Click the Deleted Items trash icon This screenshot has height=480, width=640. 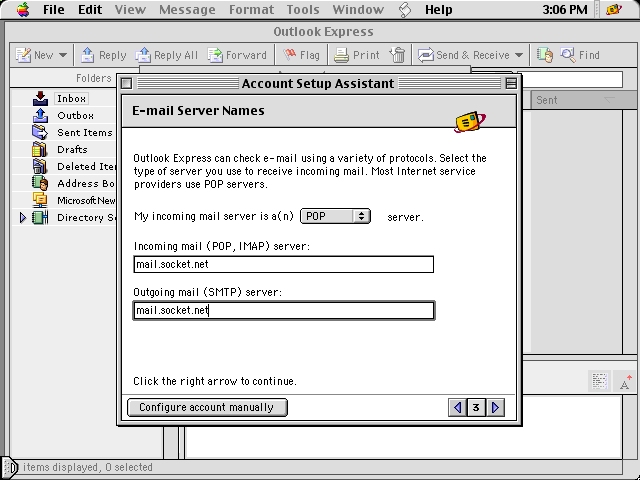40,167
